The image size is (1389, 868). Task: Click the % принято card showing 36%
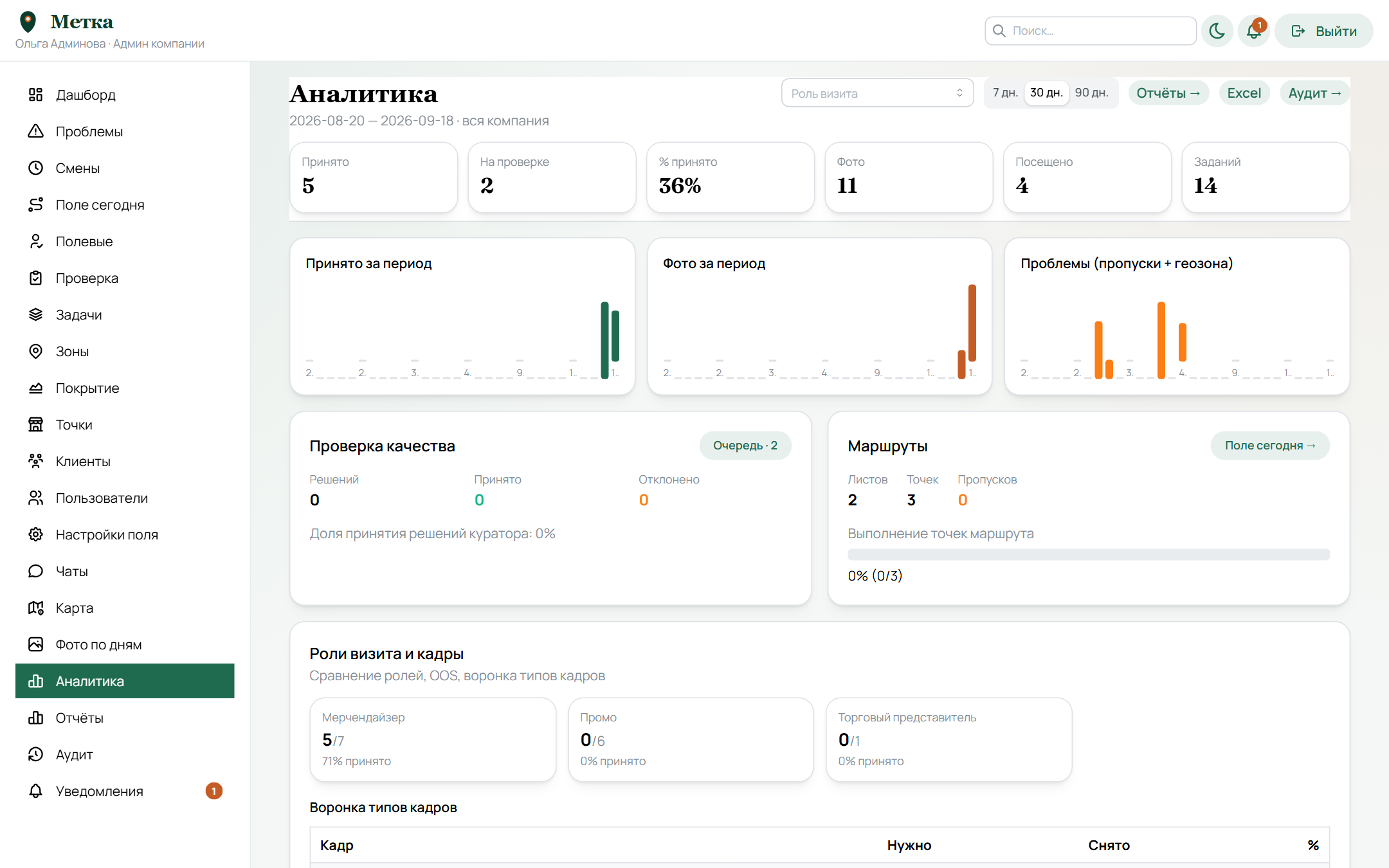pos(731,177)
